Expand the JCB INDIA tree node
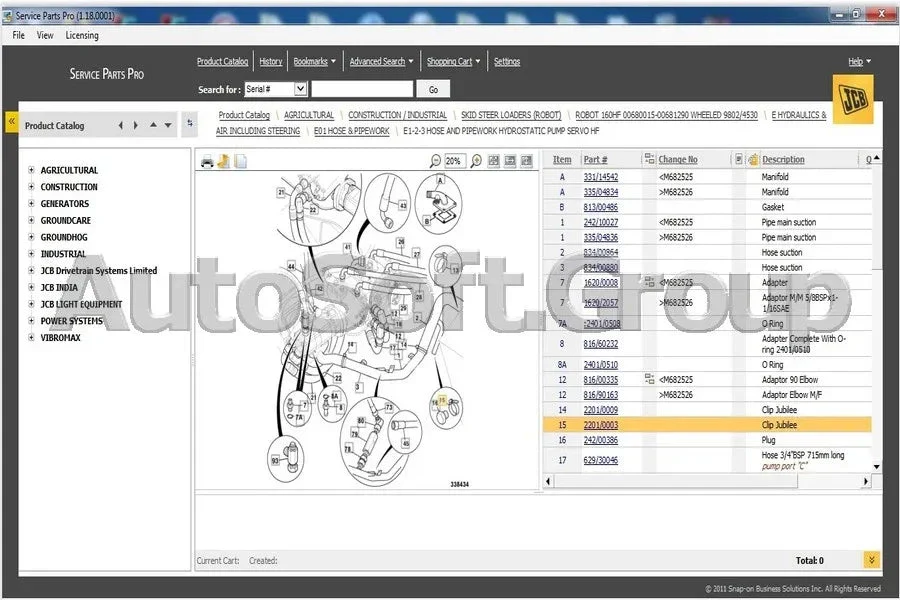 pos(32,287)
